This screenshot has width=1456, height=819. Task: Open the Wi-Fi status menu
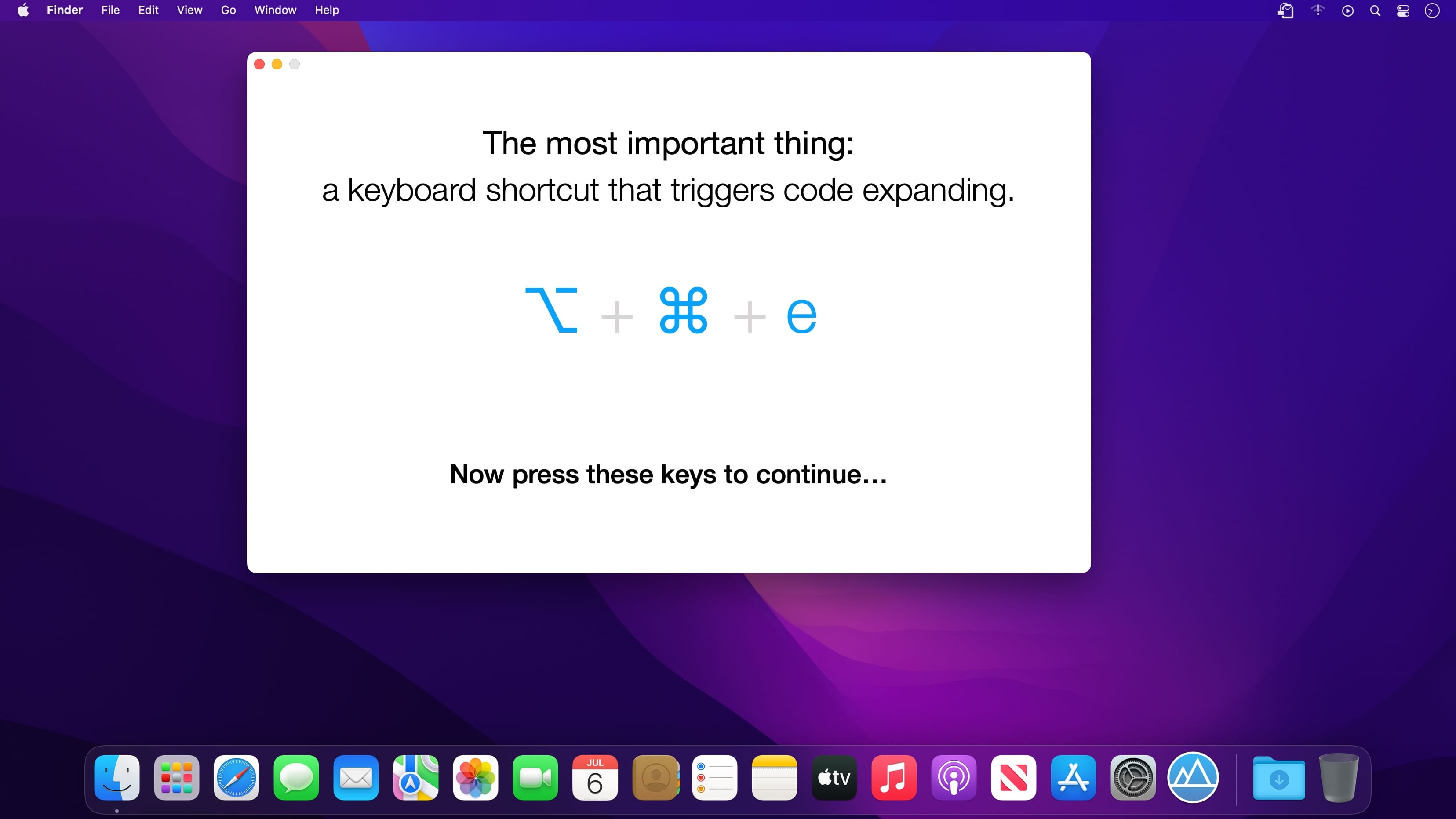[x=1318, y=11]
